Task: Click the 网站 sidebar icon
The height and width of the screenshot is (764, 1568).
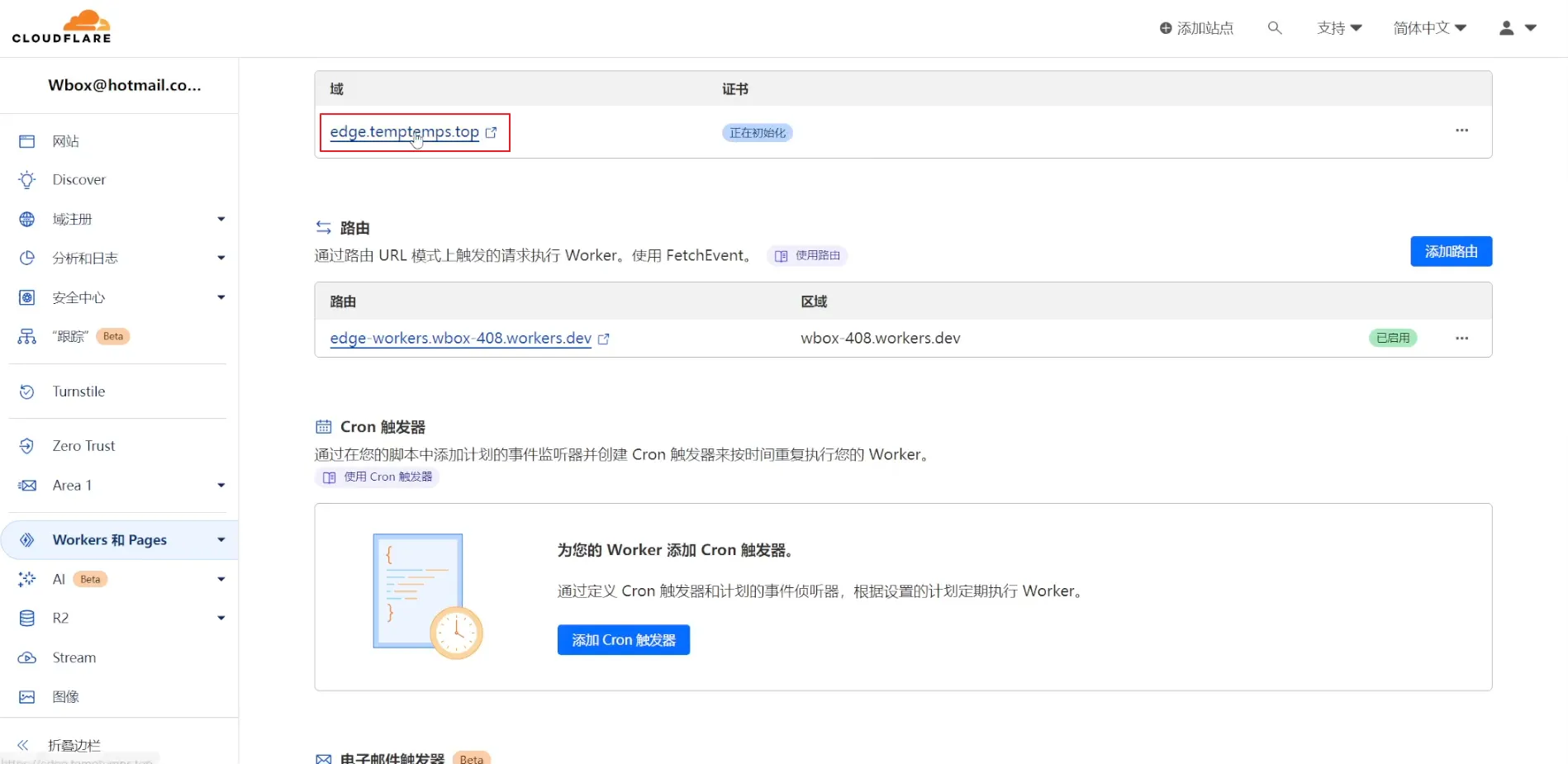Action: [x=27, y=141]
